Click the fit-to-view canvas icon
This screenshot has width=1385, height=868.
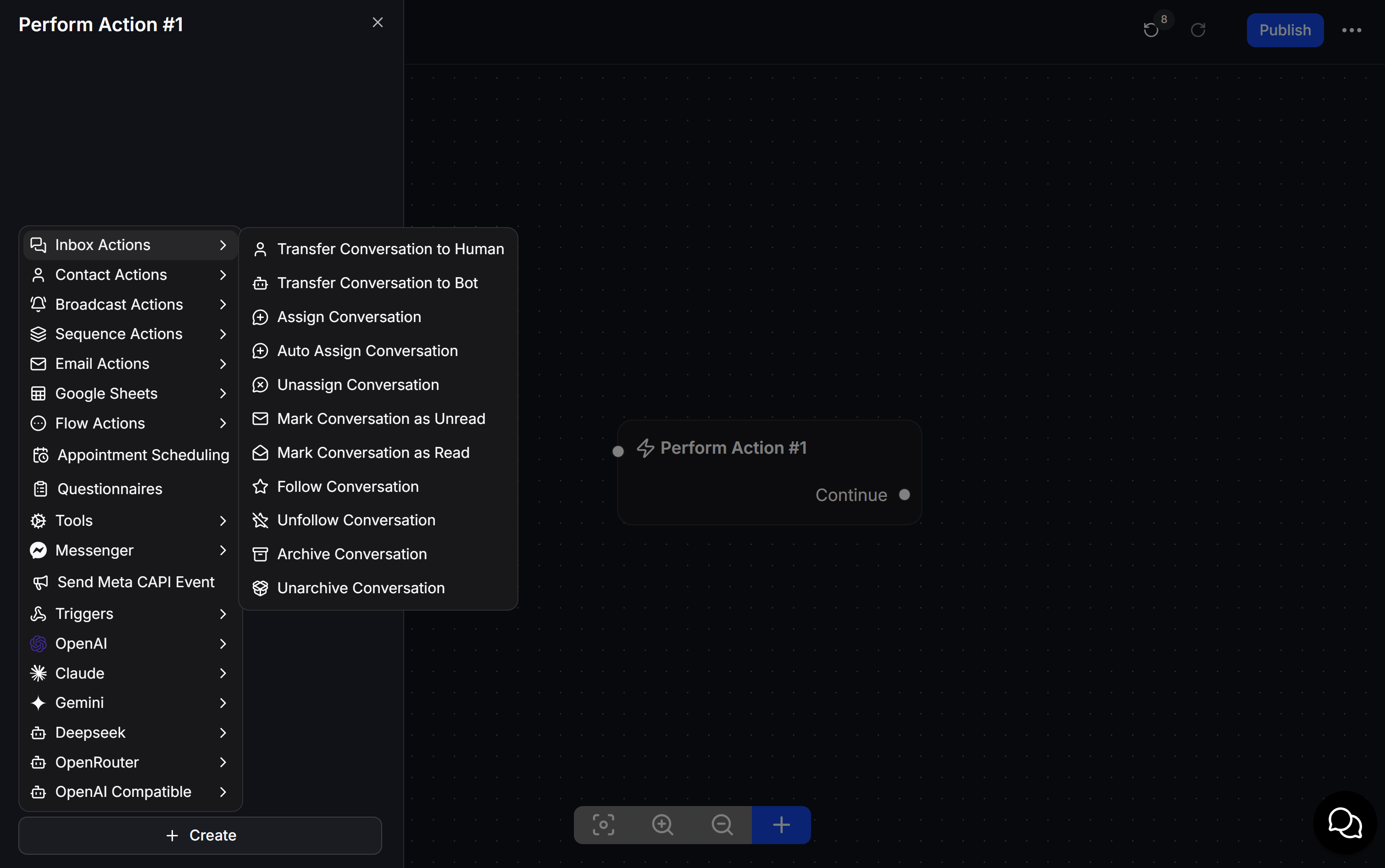click(x=603, y=825)
